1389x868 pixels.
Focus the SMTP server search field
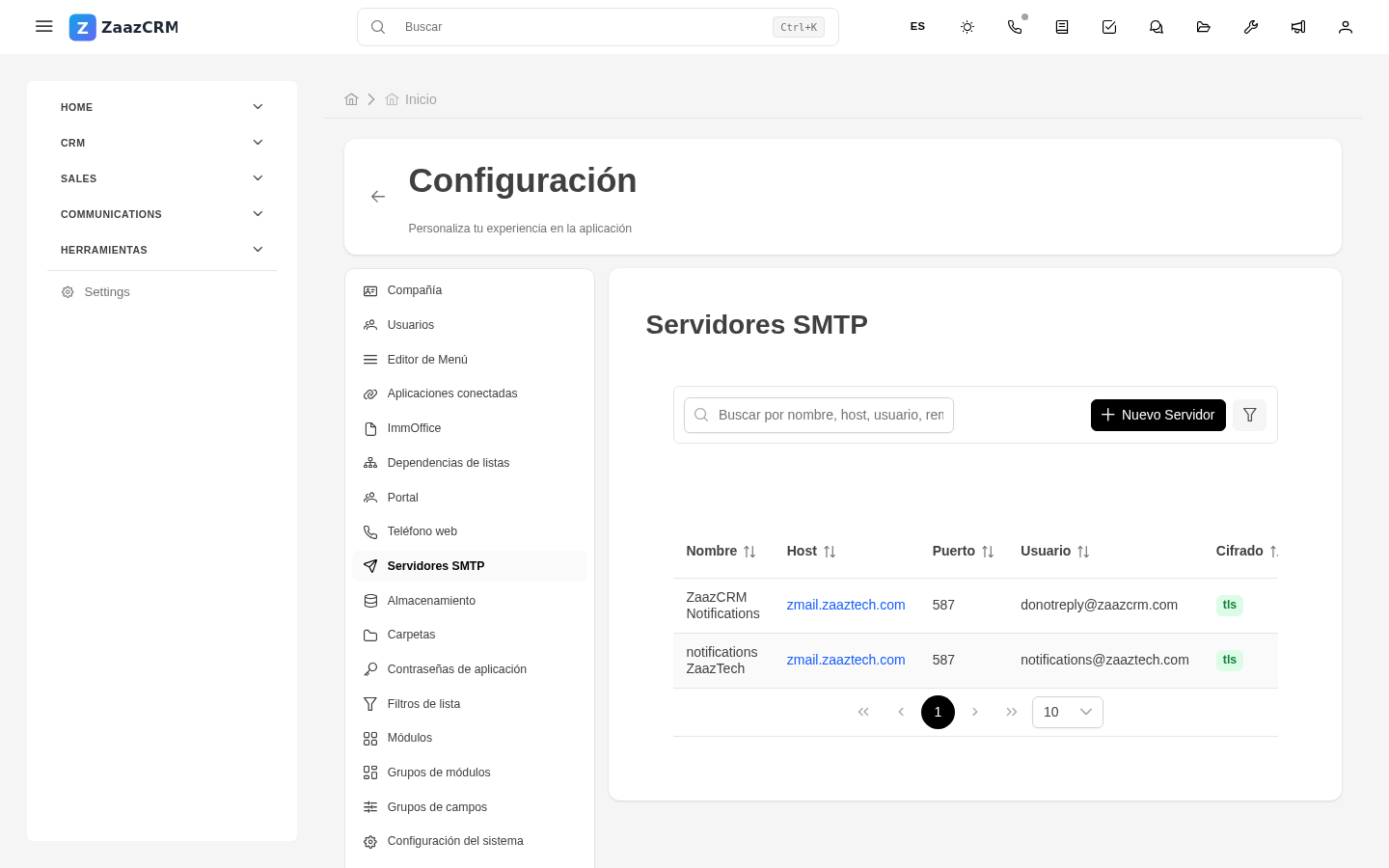(819, 415)
